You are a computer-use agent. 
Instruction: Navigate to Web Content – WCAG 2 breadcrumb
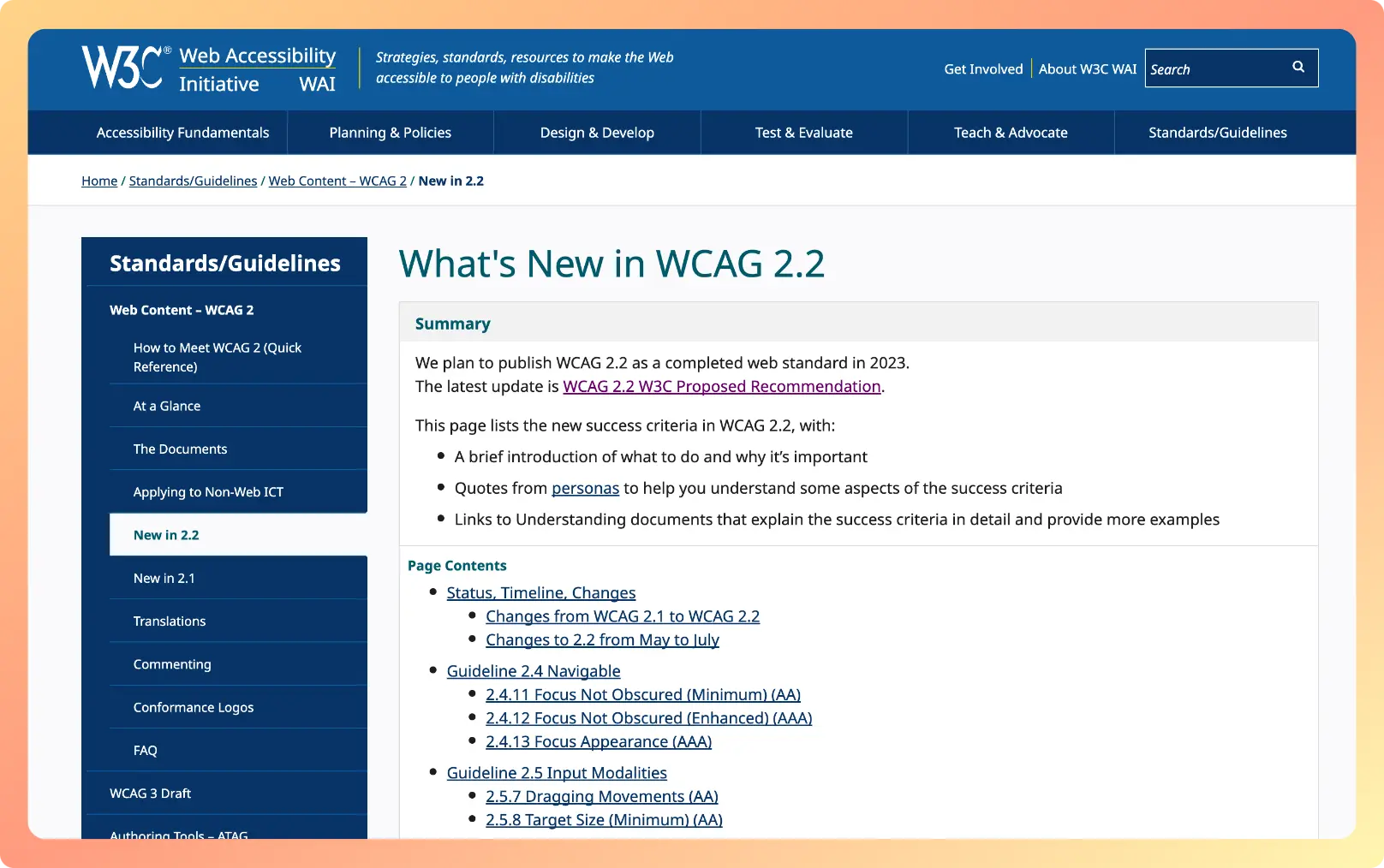pyautogui.click(x=337, y=181)
